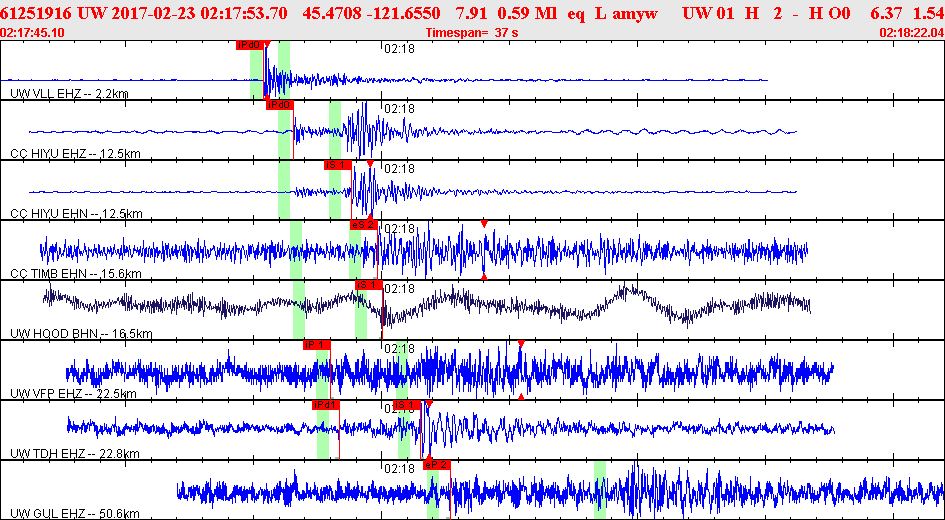Select the P pick flag on CC HIYU EHZ trace

[x=279, y=105]
